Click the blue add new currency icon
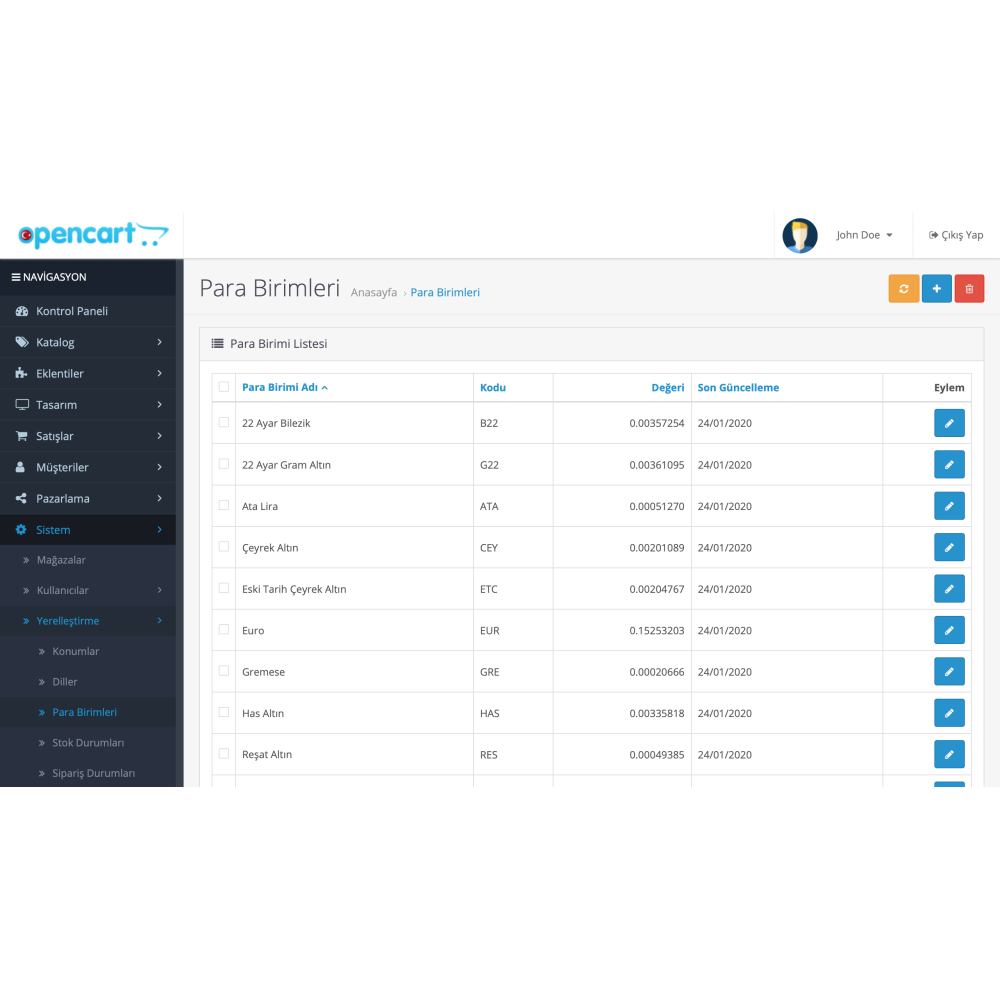Screen dimensions: 1000x1000 (x=936, y=288)
